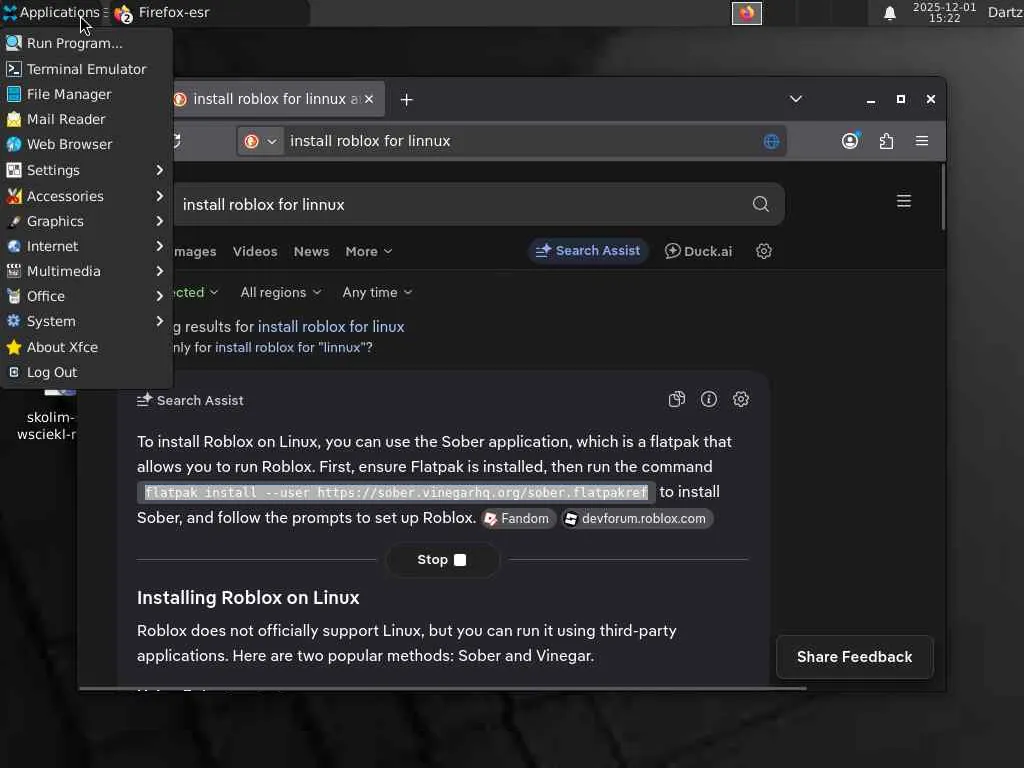Screen dimensions: 1024x768
Task: Expand the Graphics submenu
Action: click(86, 221)
